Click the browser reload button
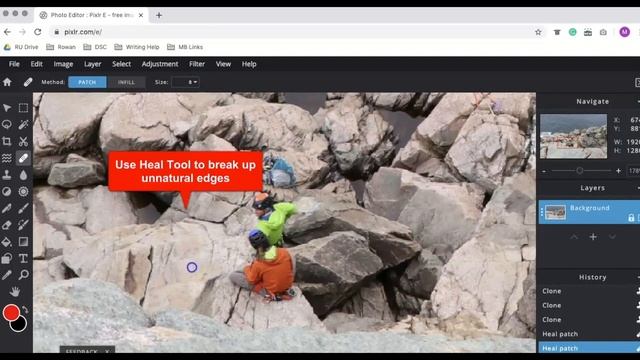 38,32
